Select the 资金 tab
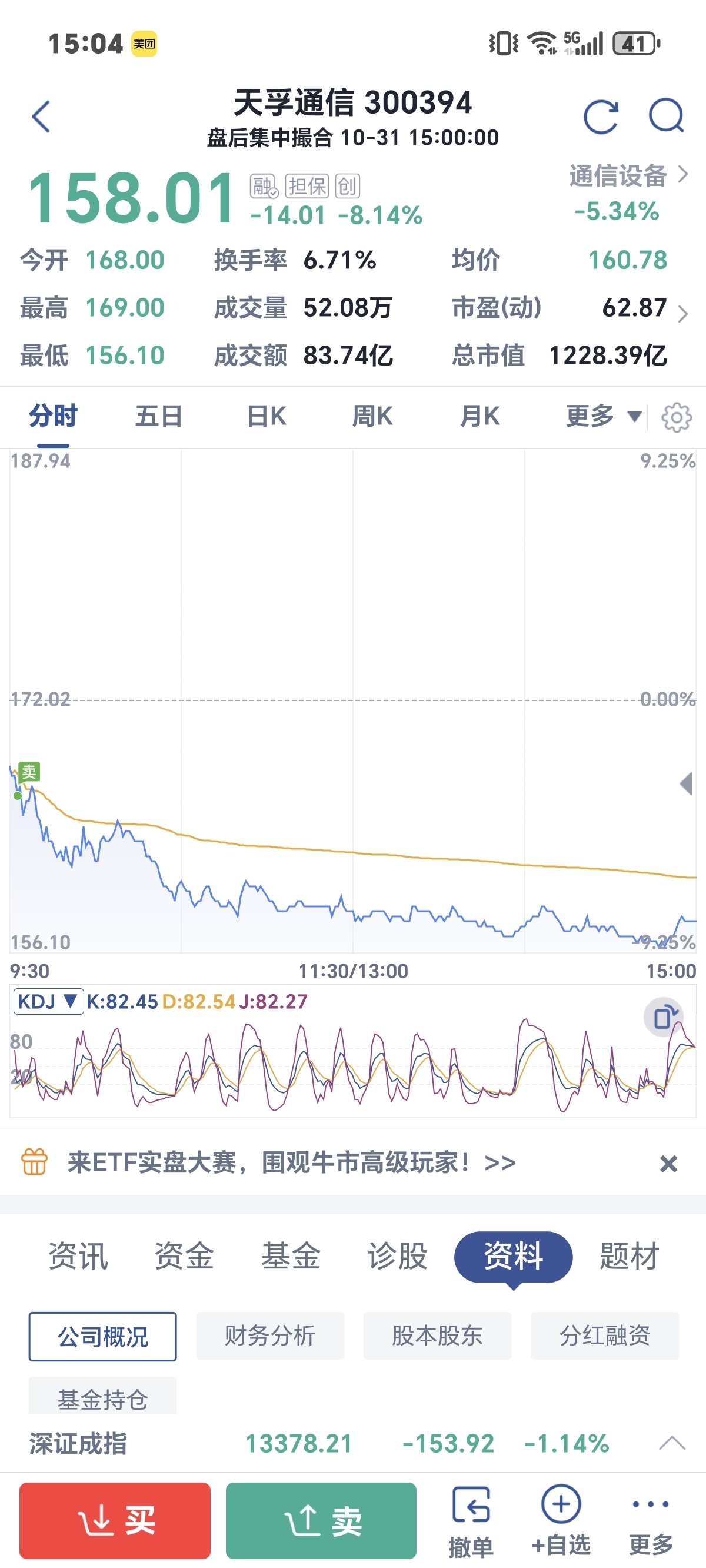The height and width of the screenshot is (1568, 706). click(x=184, y=1257)
